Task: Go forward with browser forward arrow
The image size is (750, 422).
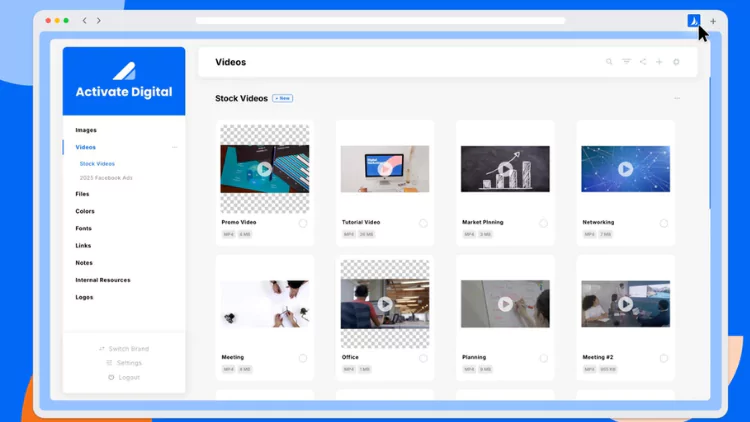Action: [x=99, y=21]
